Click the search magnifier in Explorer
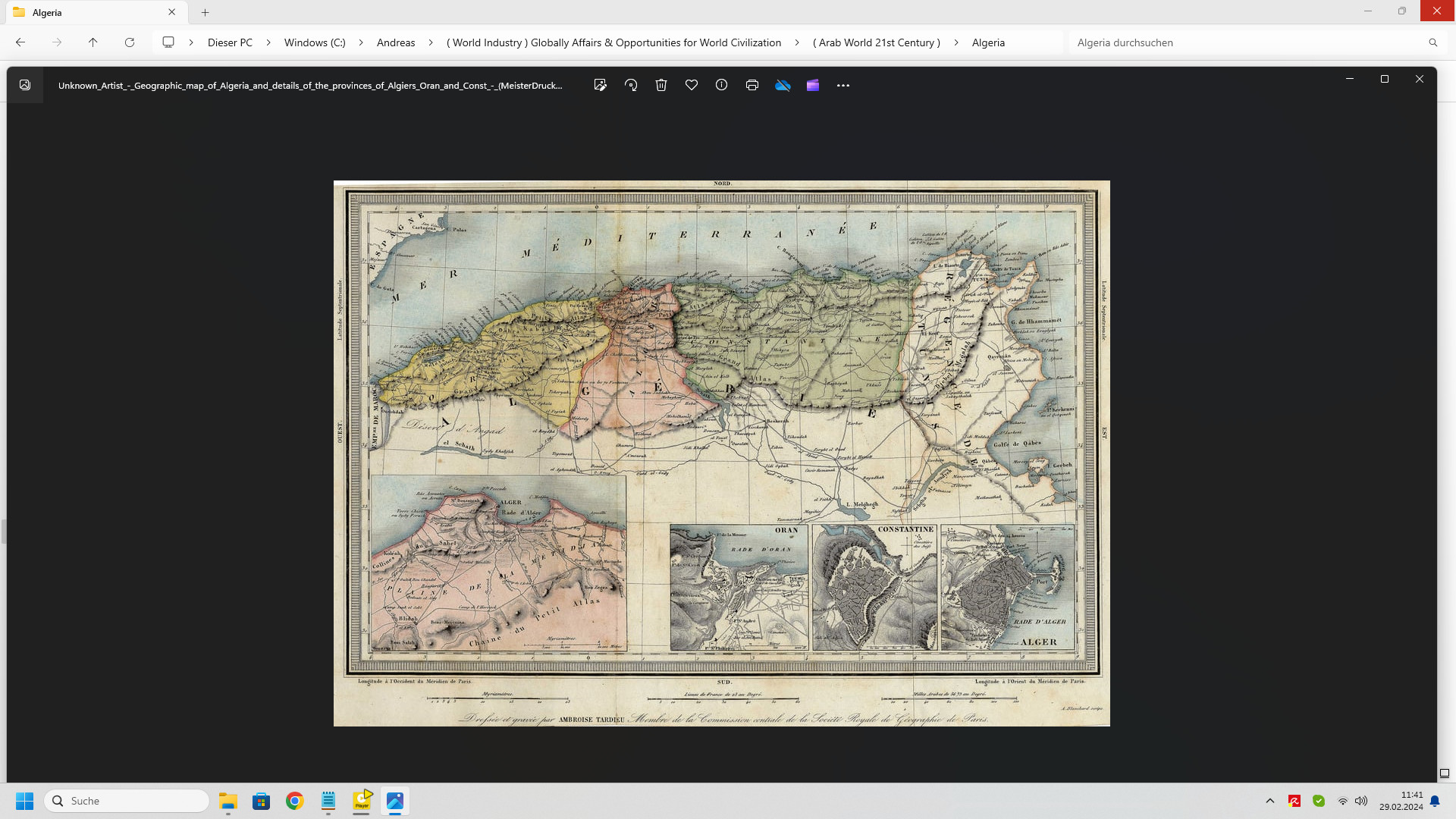Image resolution: width=1456 pixels, height=819 pixels. coord(1433,42)
